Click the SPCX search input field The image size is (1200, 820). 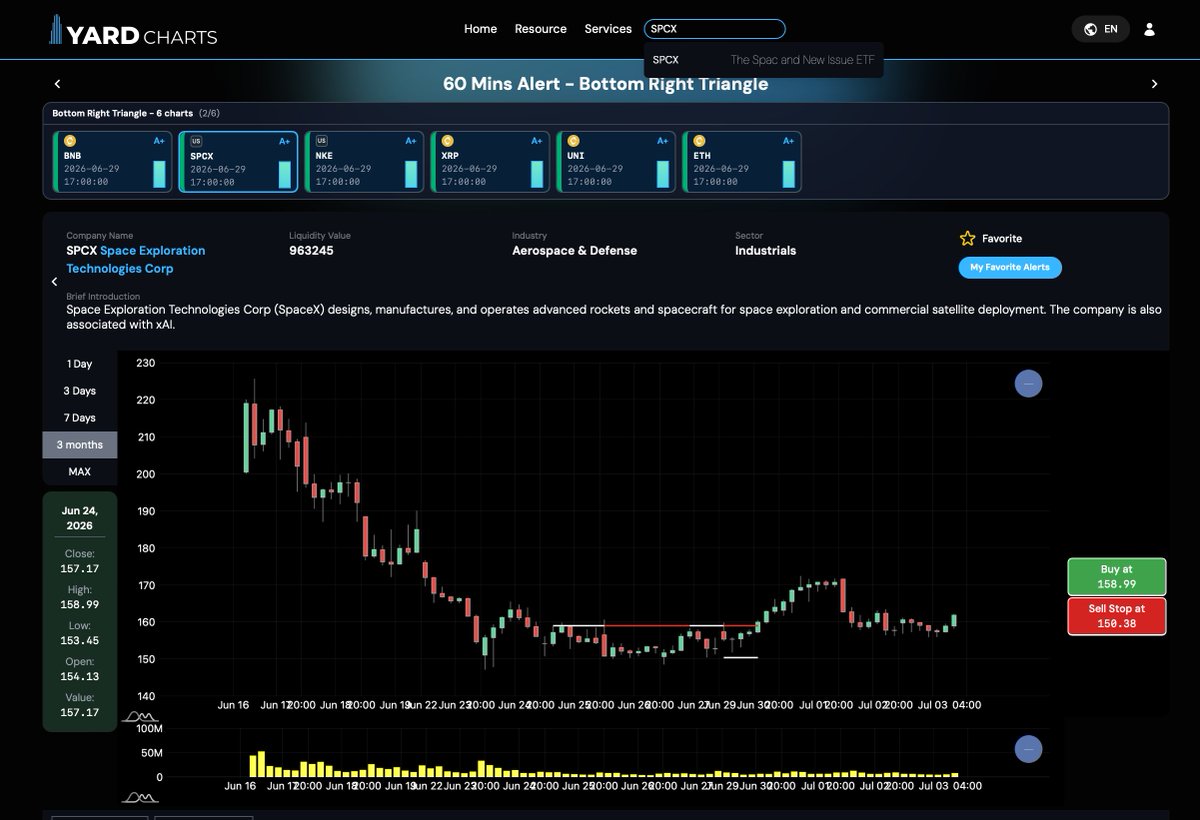point(715,29)
